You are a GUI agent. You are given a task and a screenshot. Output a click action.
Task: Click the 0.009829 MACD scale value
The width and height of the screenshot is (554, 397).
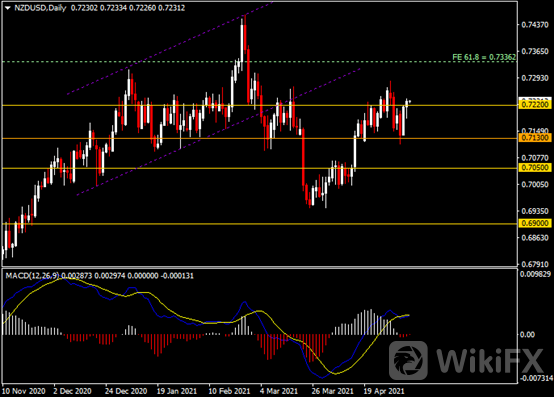tap(535, 274)
